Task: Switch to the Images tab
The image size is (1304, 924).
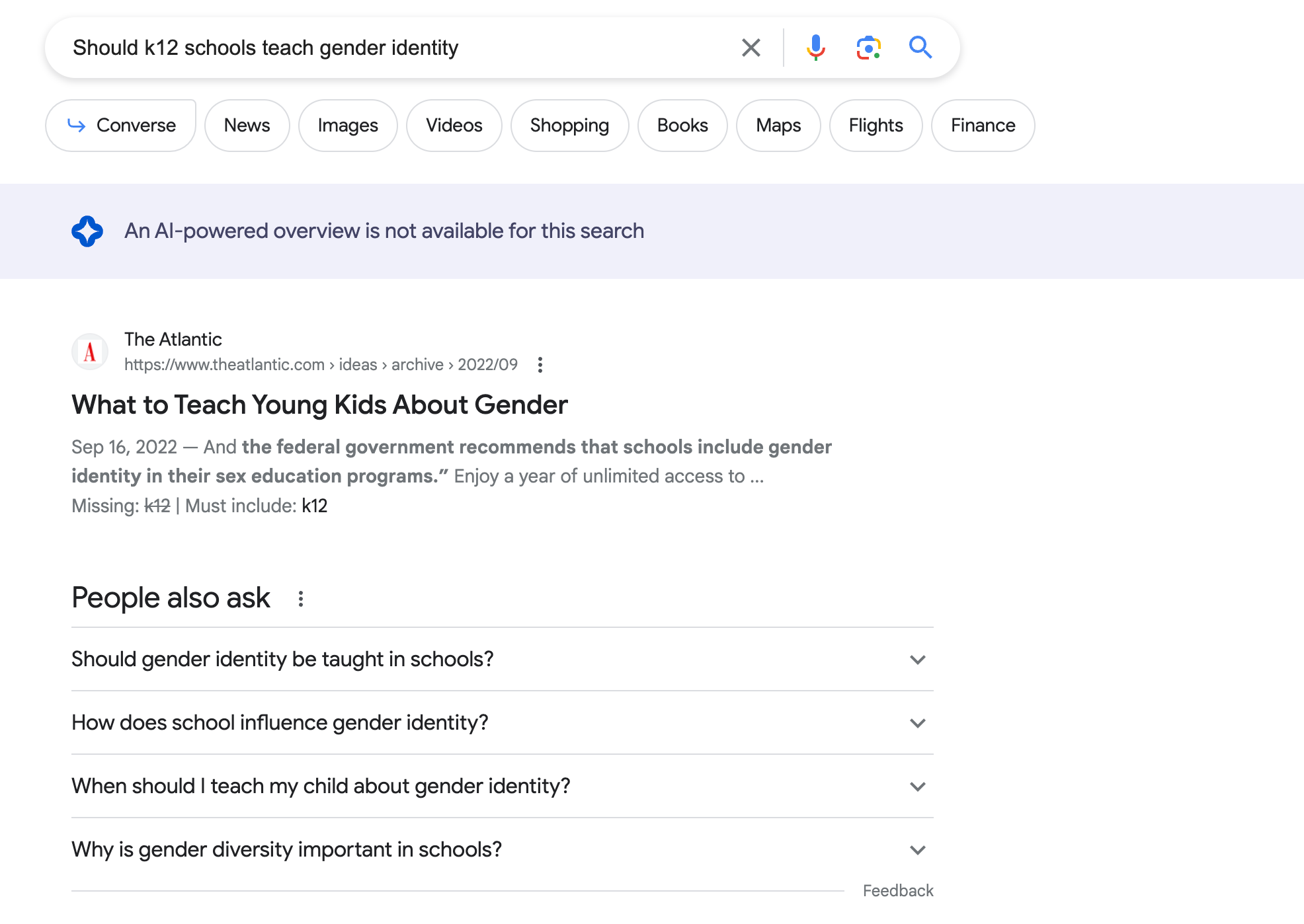Action: (x=347, y=126)
